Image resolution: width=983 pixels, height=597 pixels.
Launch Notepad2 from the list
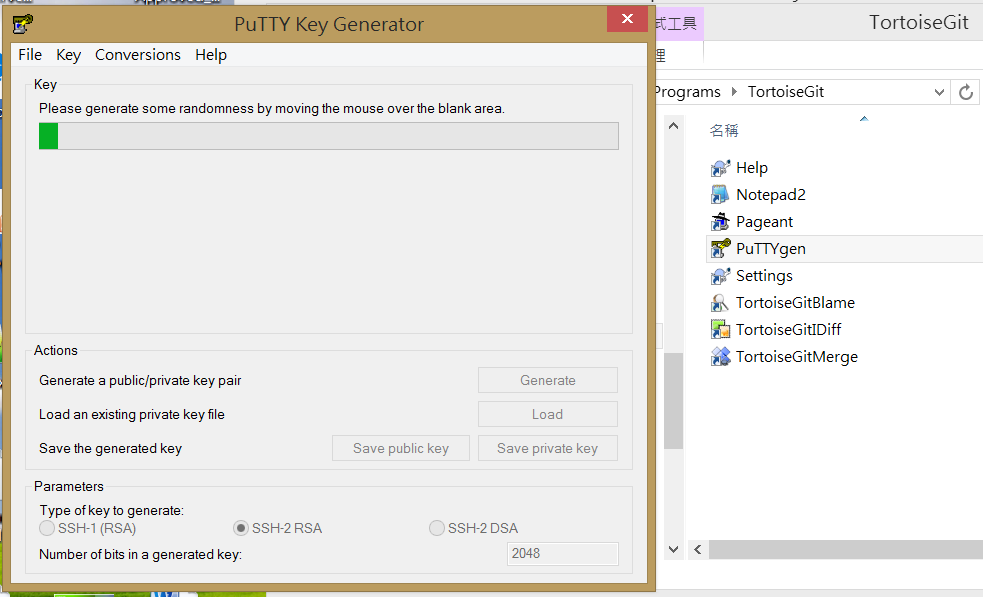pos(770,194)
